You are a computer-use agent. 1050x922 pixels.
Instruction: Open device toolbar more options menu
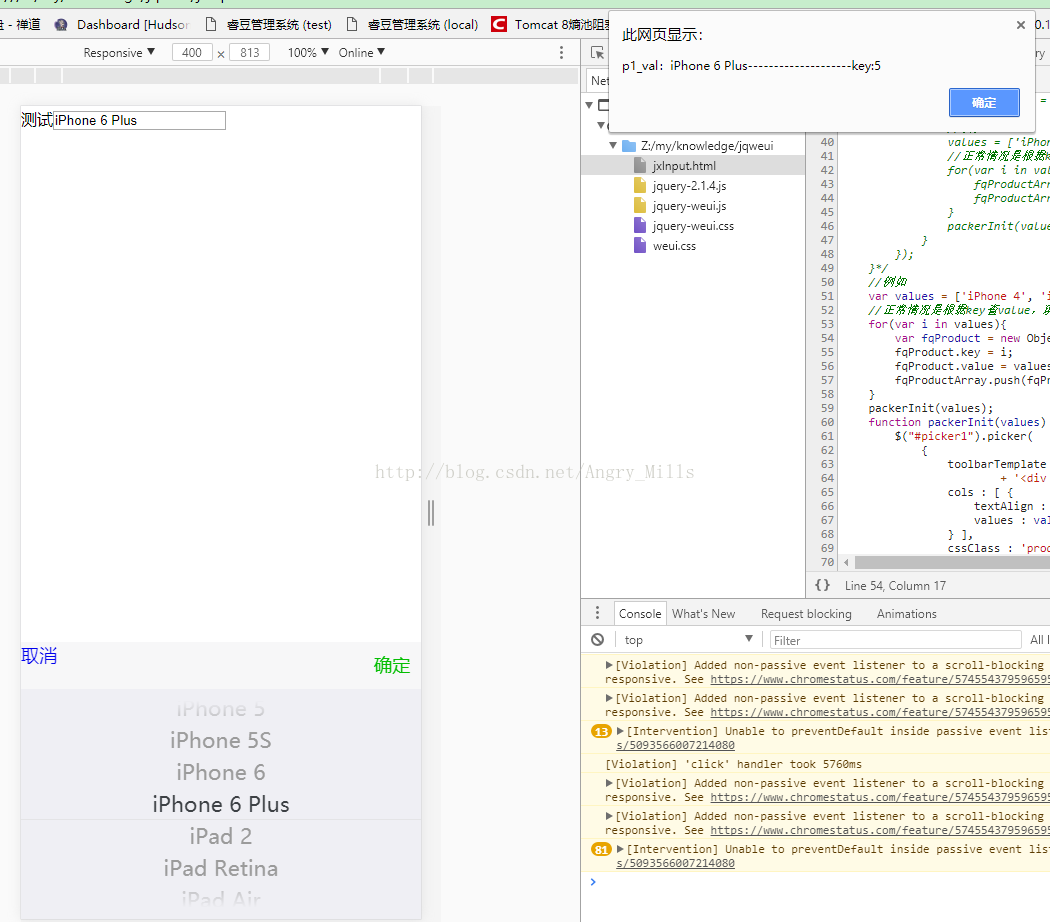point(561,52)
